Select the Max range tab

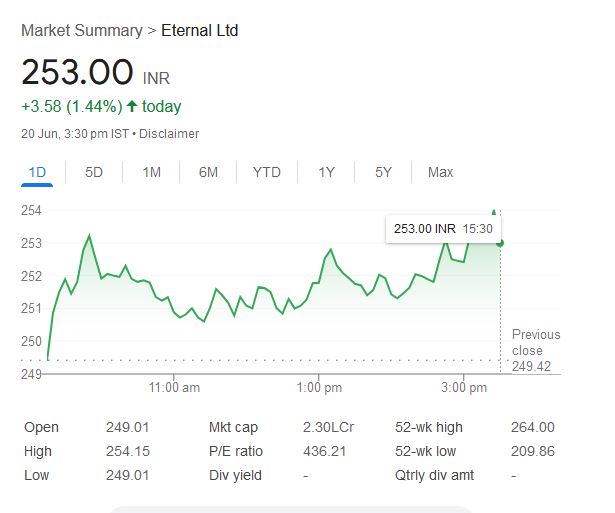(440, 172)
